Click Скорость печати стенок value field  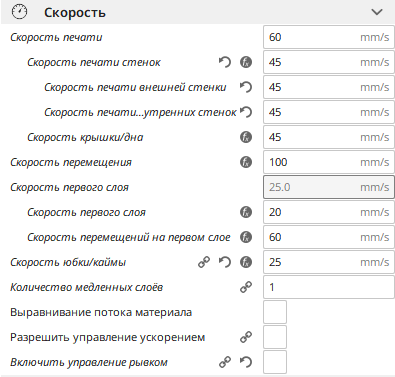(x=329, y=62)
